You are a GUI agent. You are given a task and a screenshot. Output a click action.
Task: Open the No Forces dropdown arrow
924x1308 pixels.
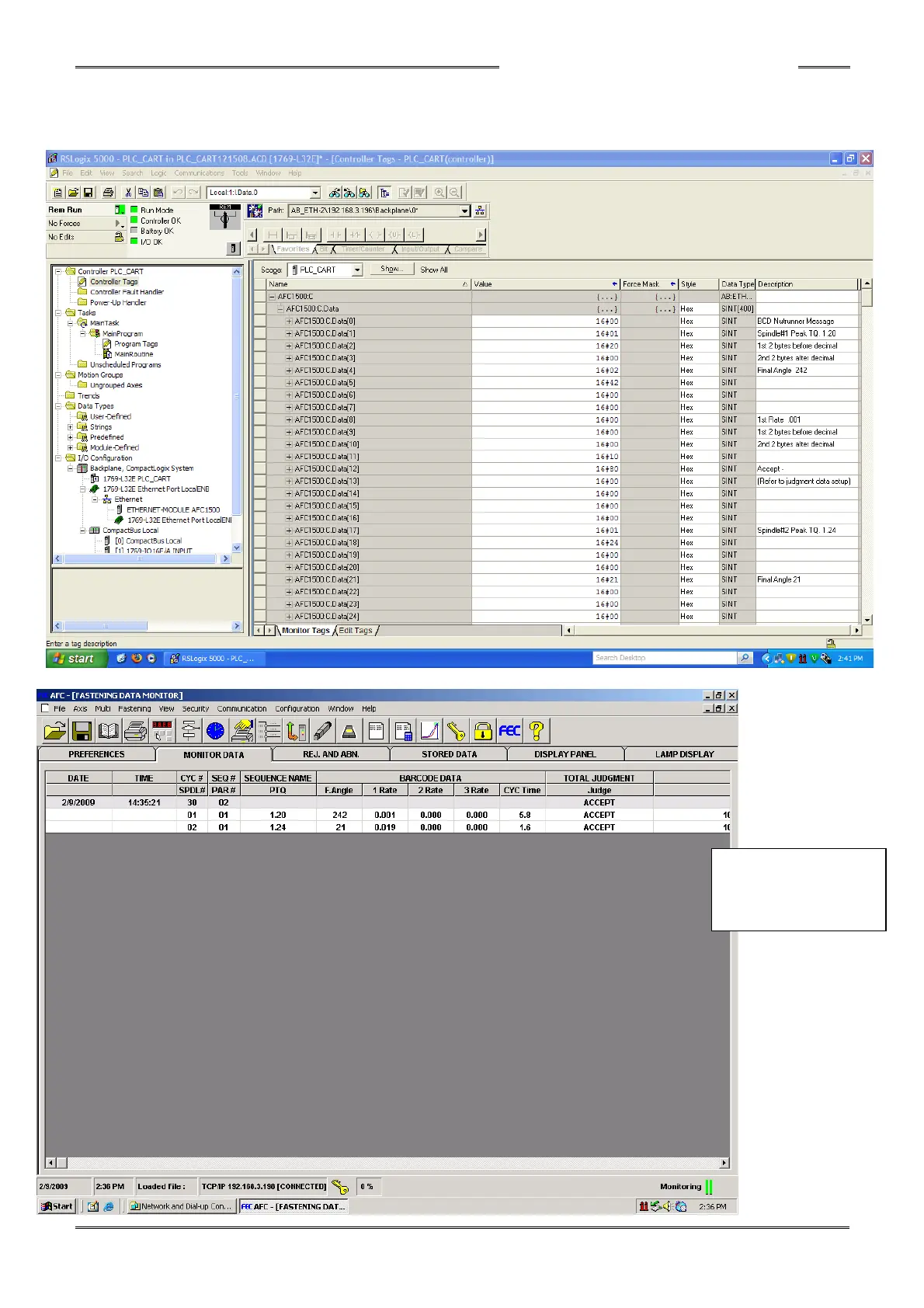120,223
